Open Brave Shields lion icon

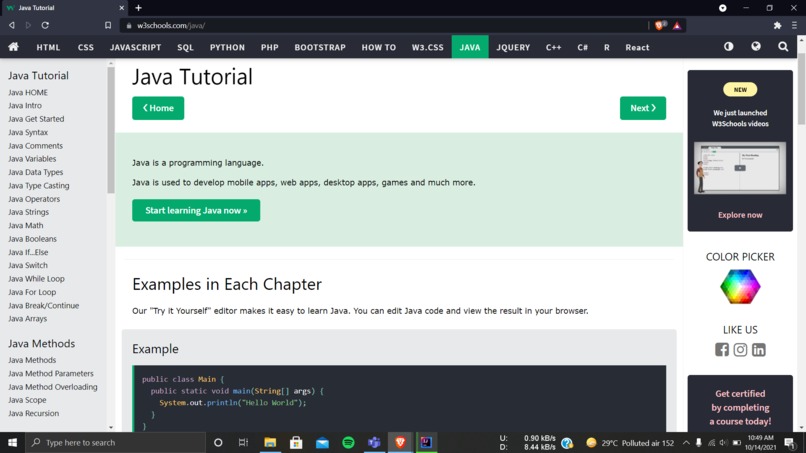click(x=660, y=25)
